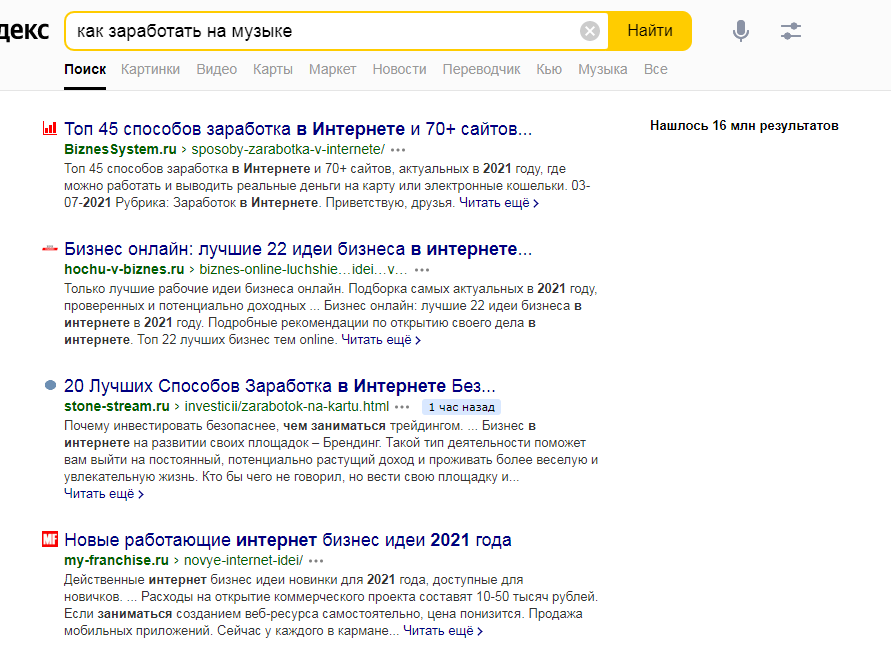
Task: Open the Кью tab
Action: tap(549, 69)
